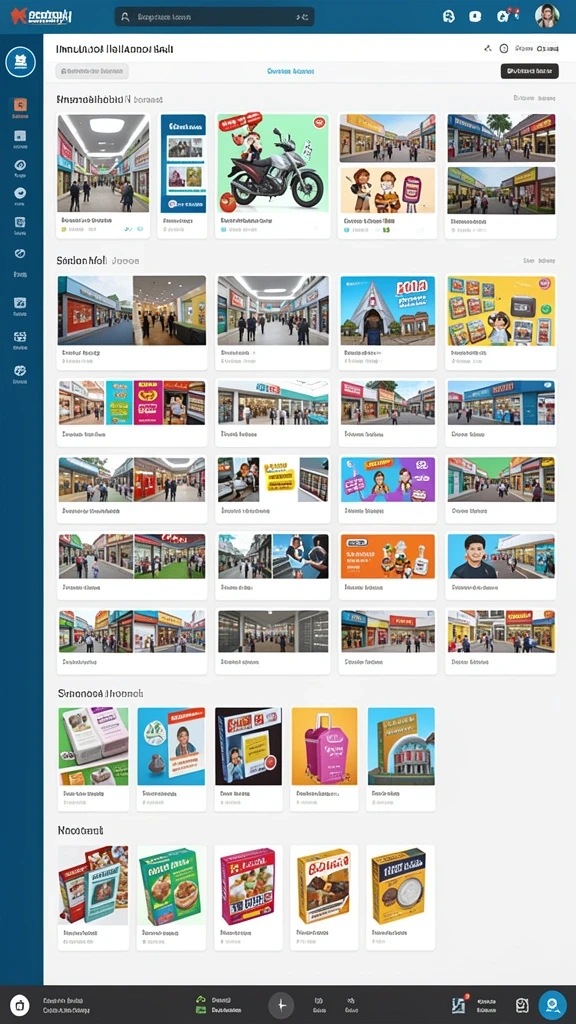576x1024 pixels.
Task: Select the bottom-most icon in the left sidebar
Action: point(20,371)
